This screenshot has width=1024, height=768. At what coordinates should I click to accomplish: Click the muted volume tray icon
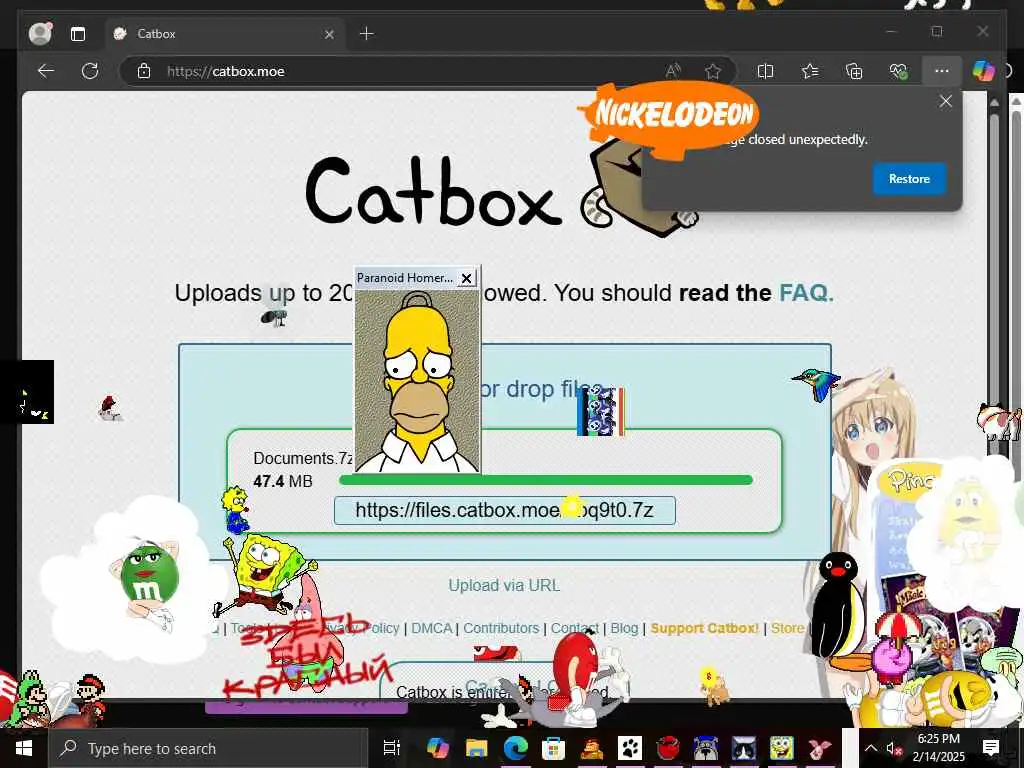click(893, 748)
